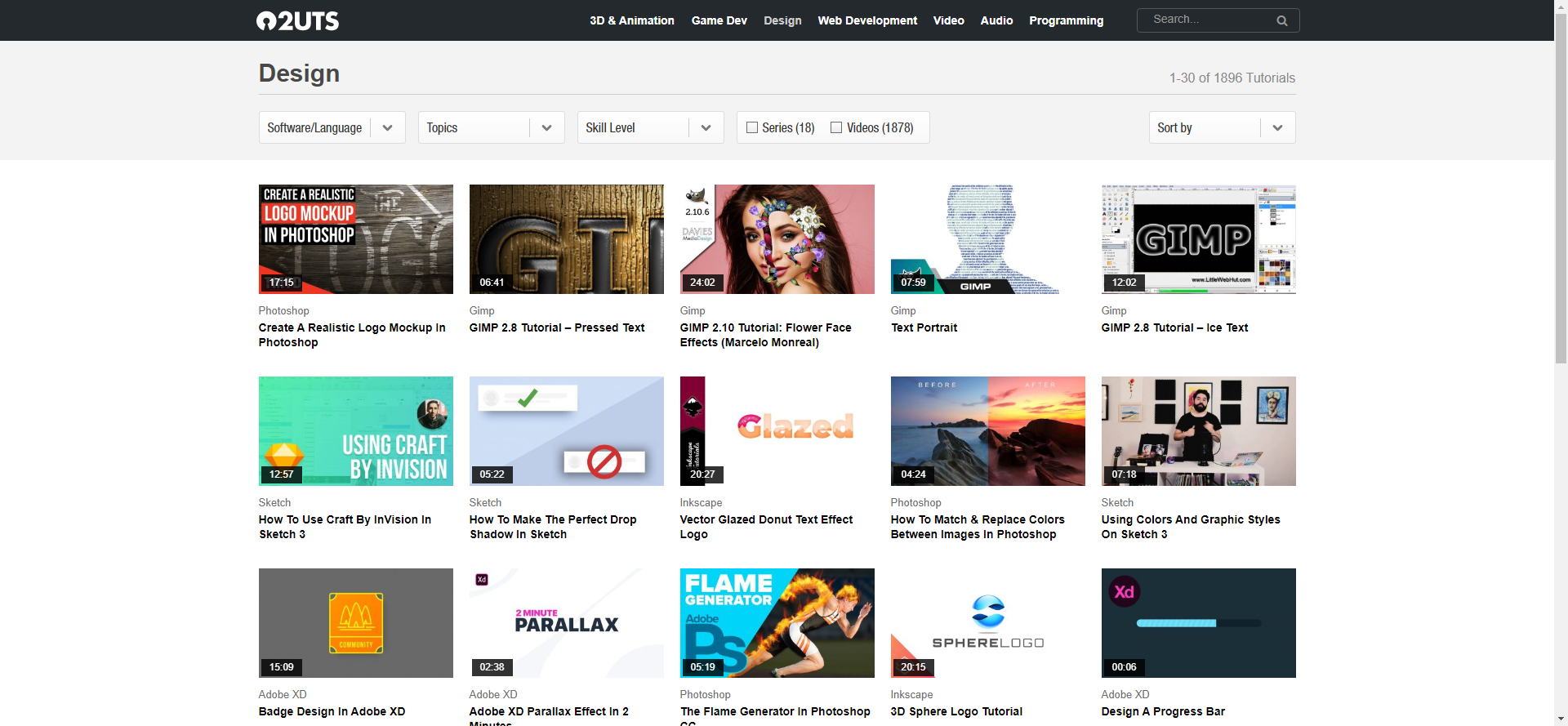Open the Before/After colors thumbnail
The image size is (1568, 726).
[x=988, y=431]
